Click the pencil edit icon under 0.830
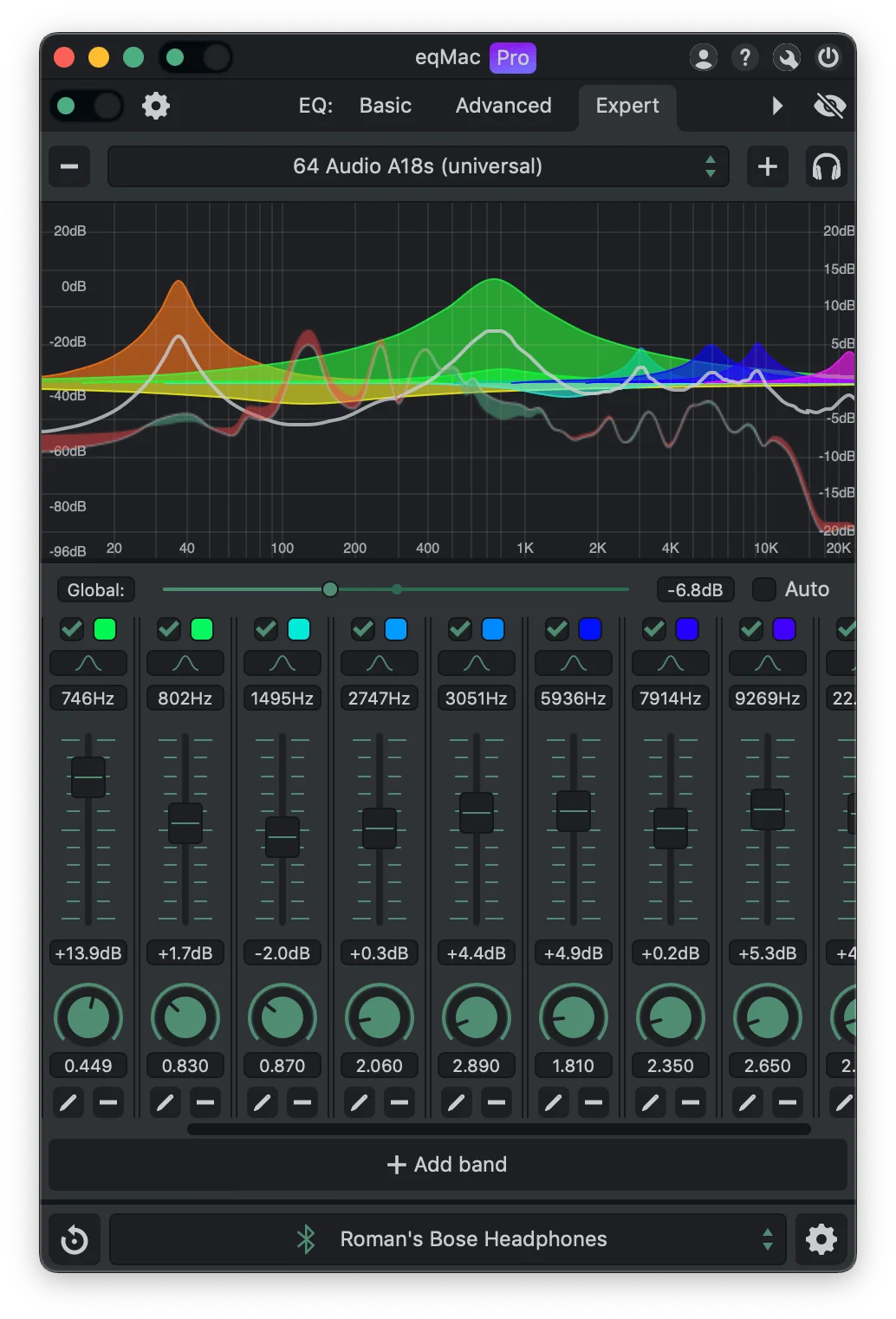896x1319 pixels. pos(165,1102)
